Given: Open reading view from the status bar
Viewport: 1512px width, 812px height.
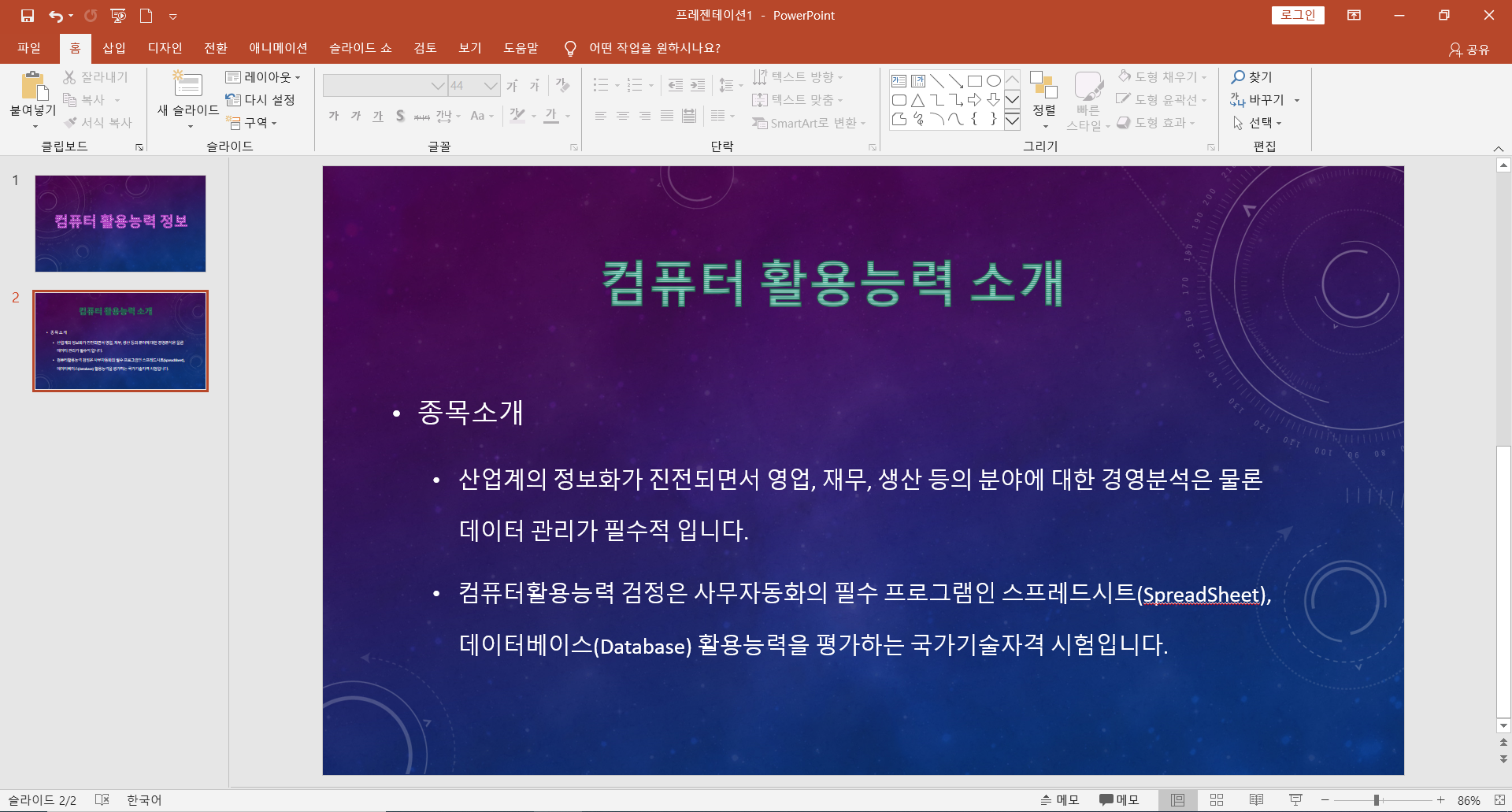Looking at the screenshot, I should pyautogui.click(x=1256, y=800).
